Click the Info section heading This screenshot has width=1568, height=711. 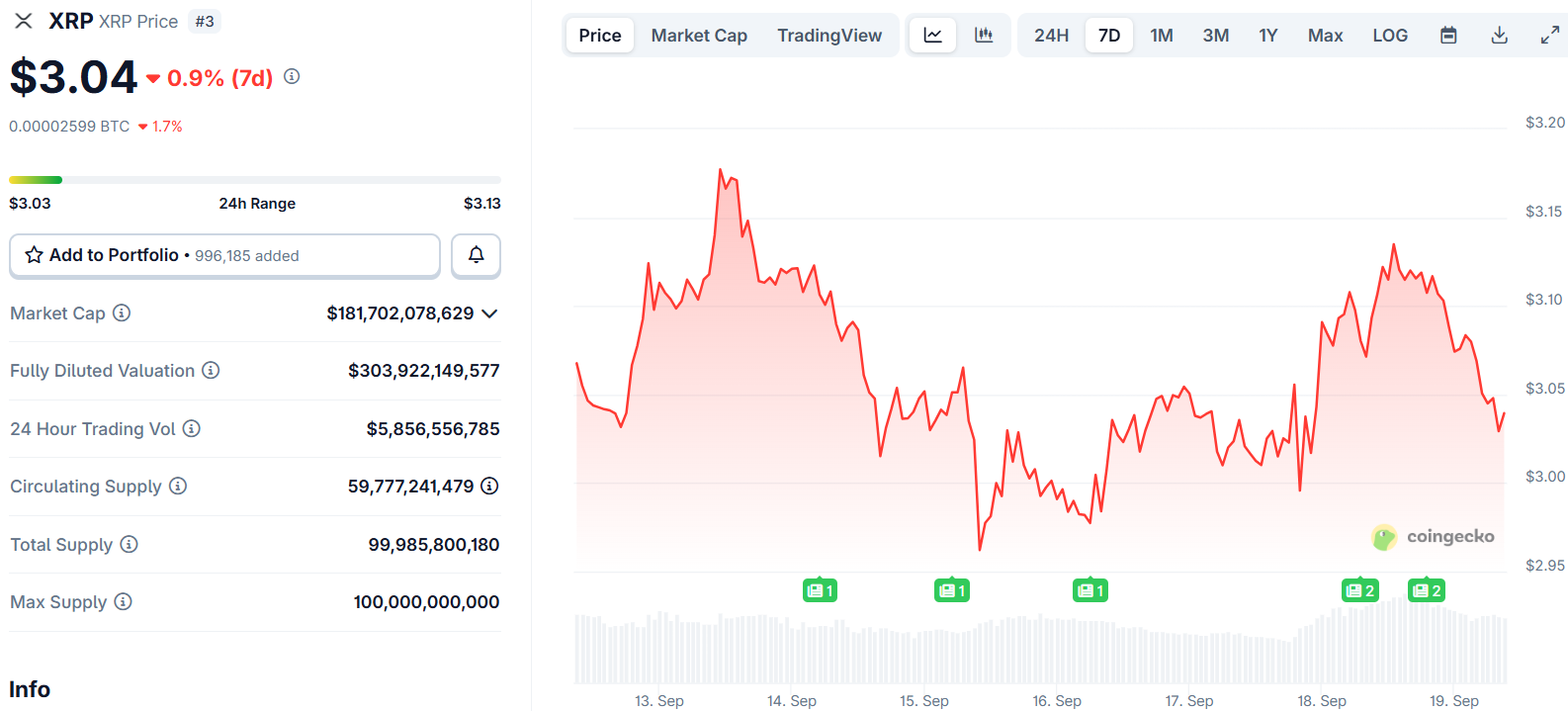[x=30, y=689]
